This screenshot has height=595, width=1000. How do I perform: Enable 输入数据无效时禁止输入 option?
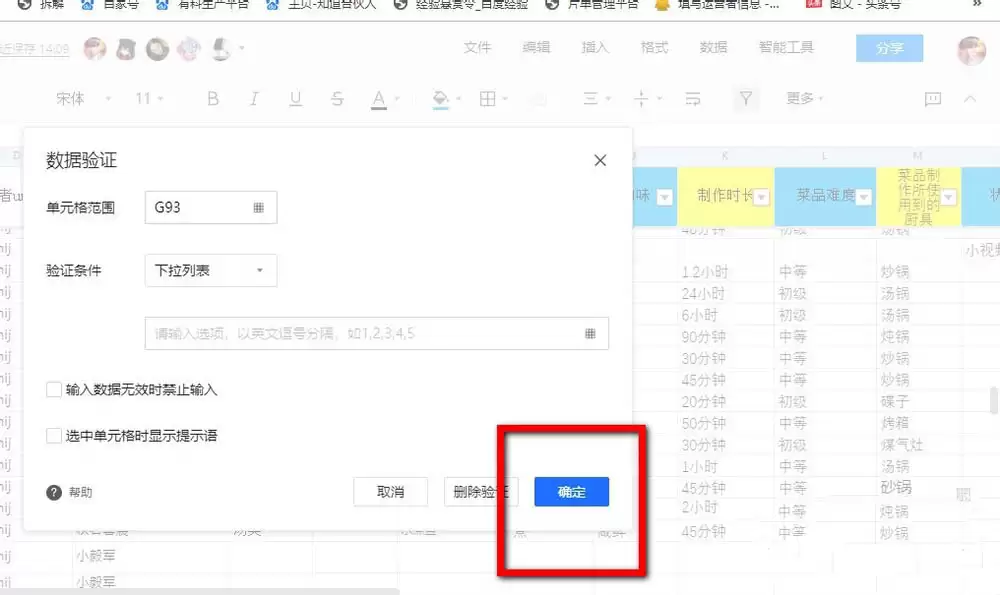[x=54, y=389]
